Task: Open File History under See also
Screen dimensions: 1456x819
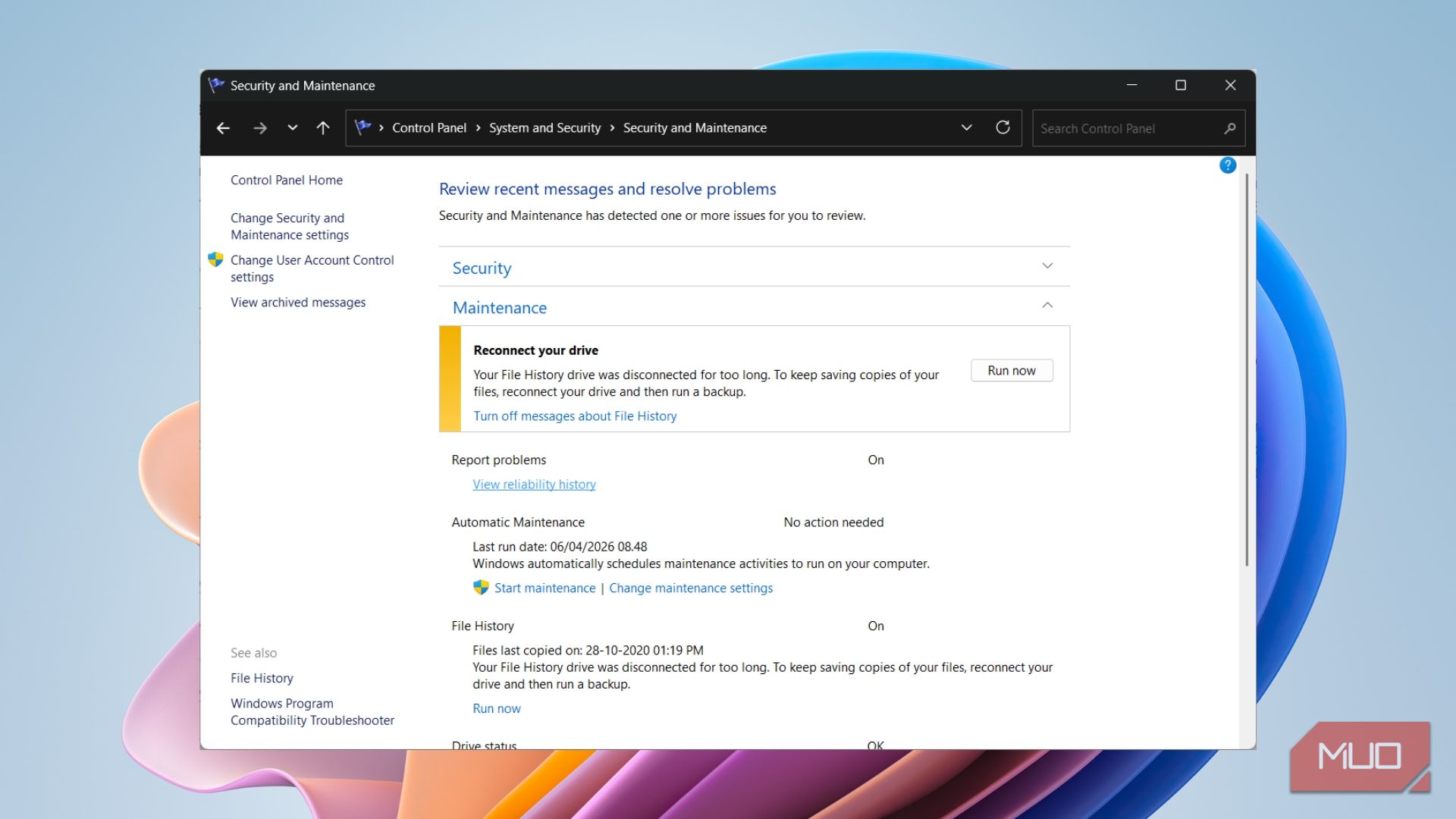Action: [x=262, y=678]
